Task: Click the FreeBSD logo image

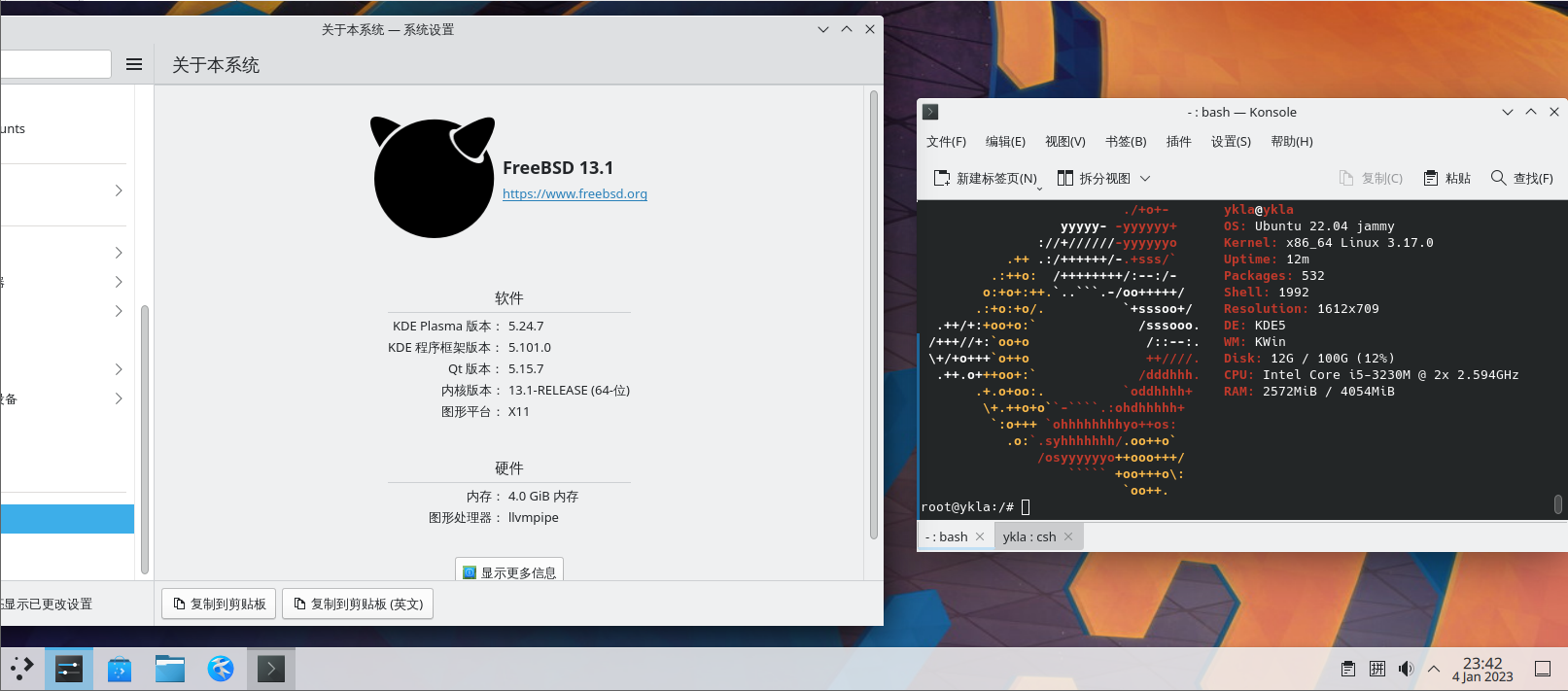Action: [x=433, y=177]
